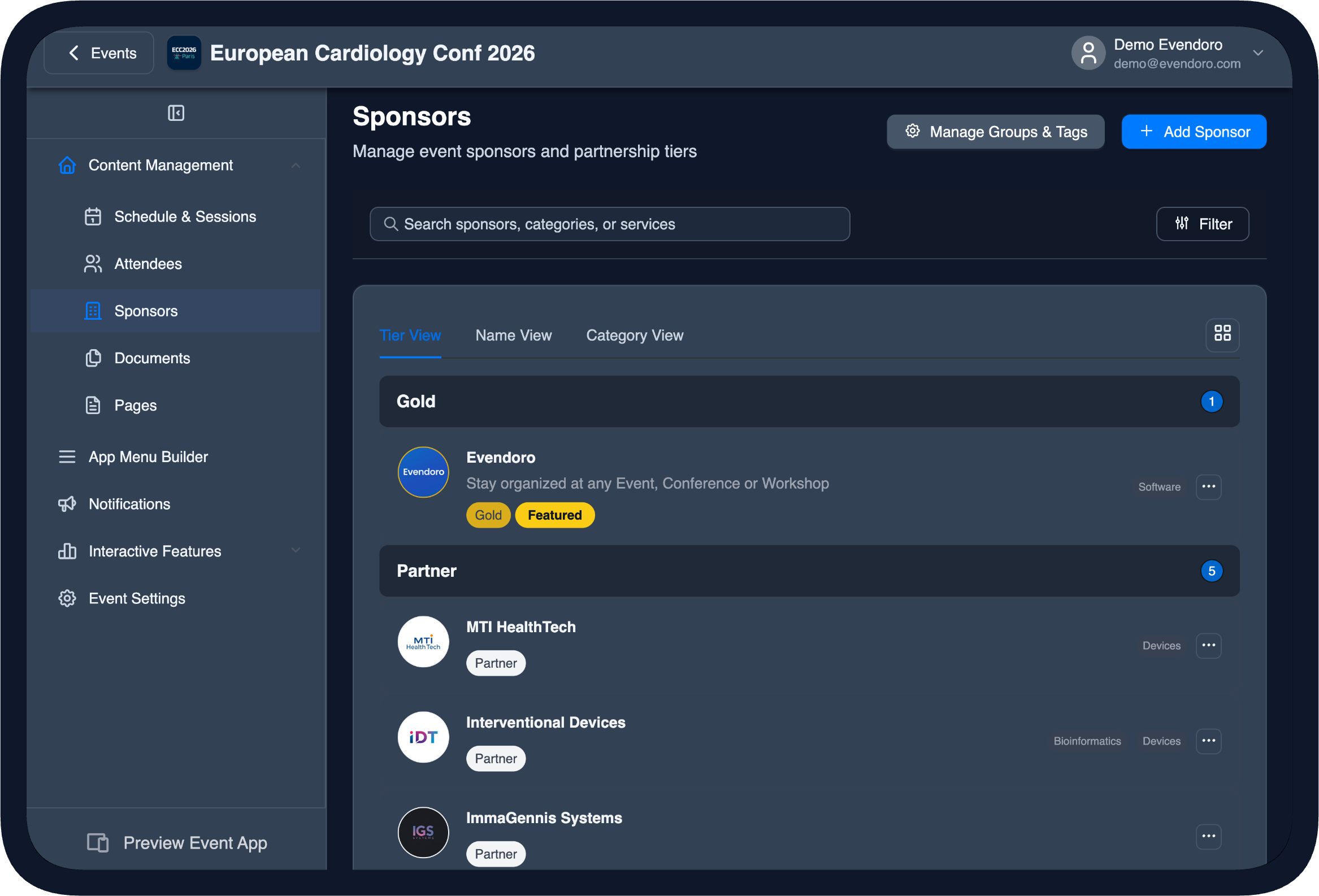
Task: Click Interventional Devices' Devices category tag
Action: [1161, 741]
